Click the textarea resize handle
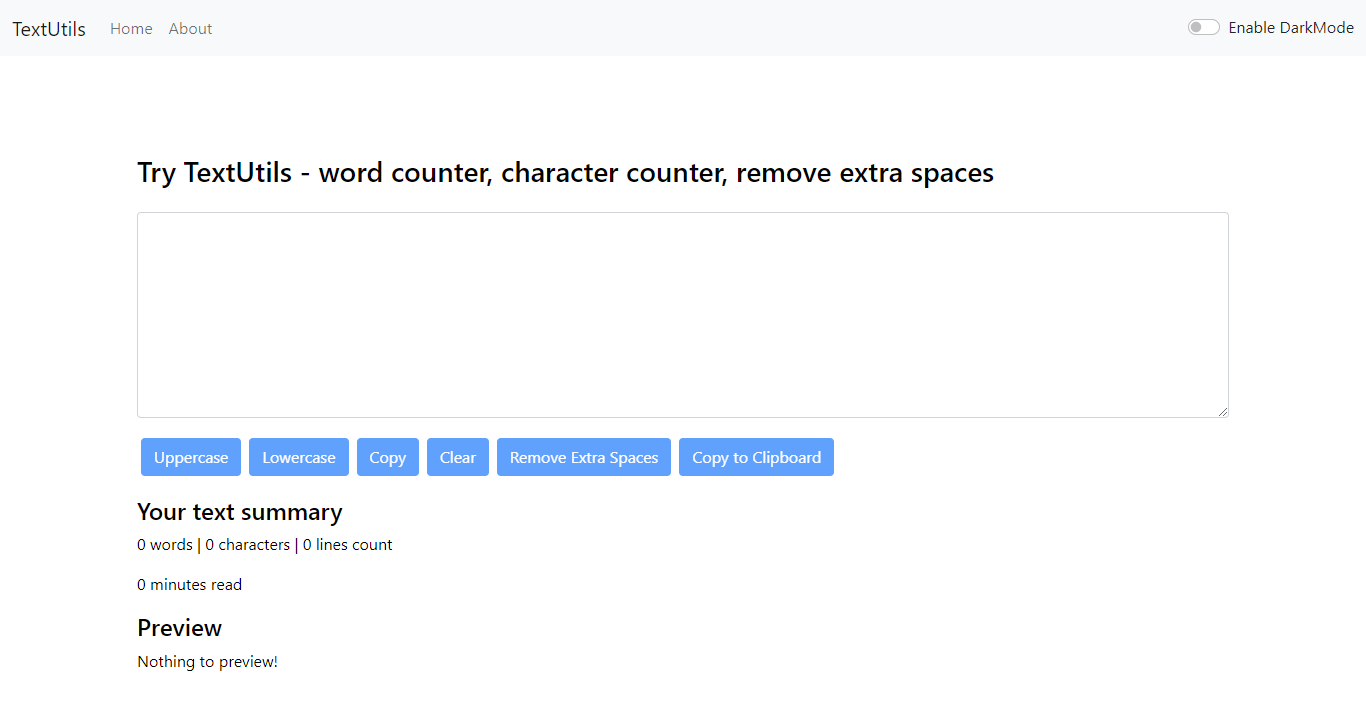Viewport: 1366px width, 721px height. [x=1222, y=411]
